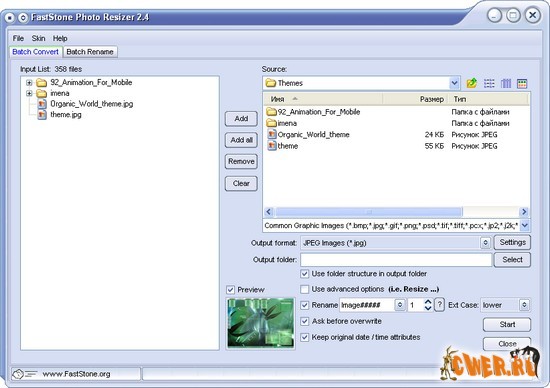Switch to the Batch Rename tab
Viewport: 550px width, 388px height.
[x=90, y=52]
